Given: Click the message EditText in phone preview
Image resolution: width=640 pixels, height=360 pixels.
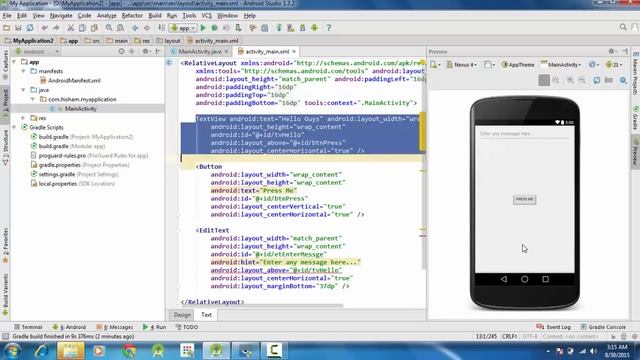Looking at the screenshot, I should pos(524,133).
